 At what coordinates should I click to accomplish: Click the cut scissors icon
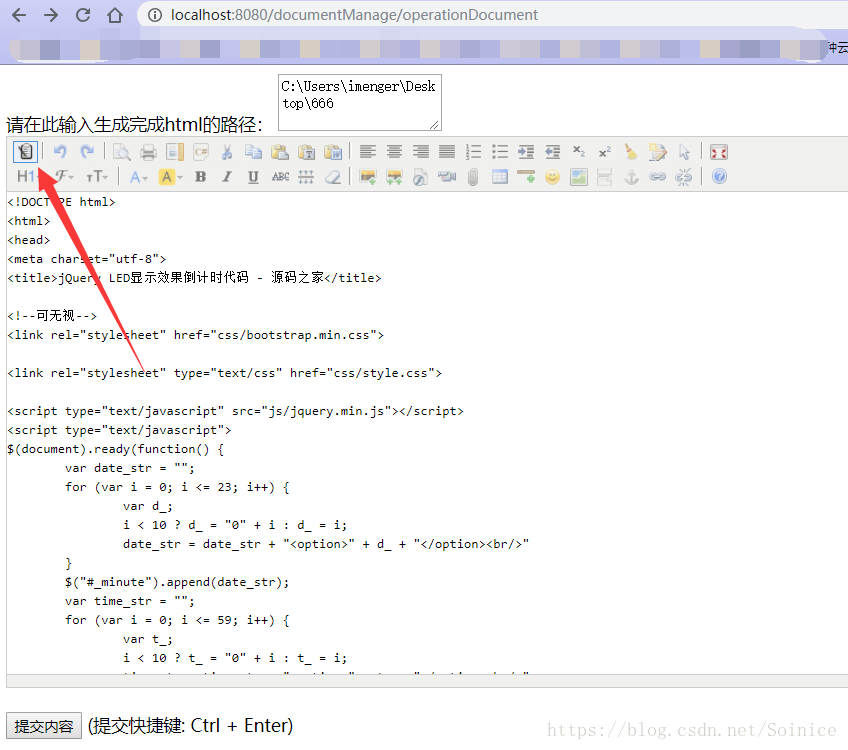227,152
